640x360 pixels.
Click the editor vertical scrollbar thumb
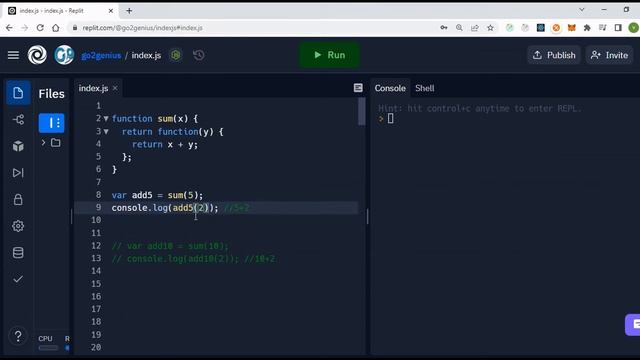click(x=361, y=111)
